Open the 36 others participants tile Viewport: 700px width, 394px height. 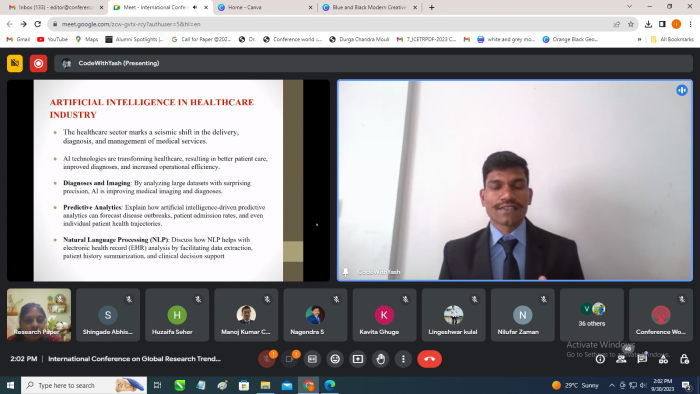(592, 315)
